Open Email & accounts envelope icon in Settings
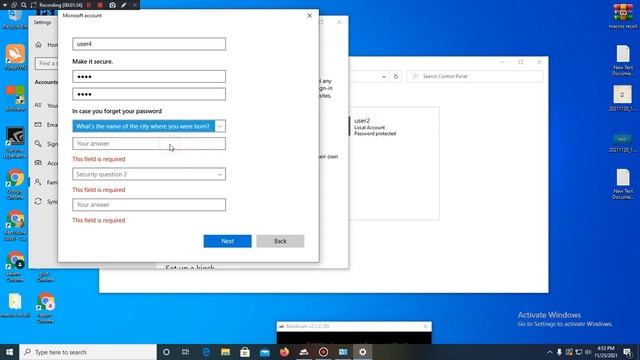 (38, 124)
